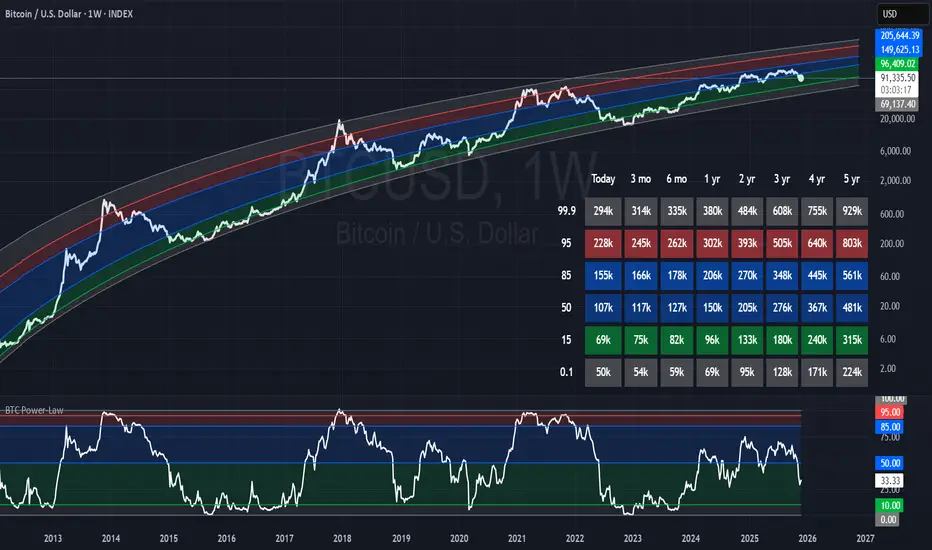Click the gray 50k cell
This screenshot has height=550, width=932.
click(603, 372)
